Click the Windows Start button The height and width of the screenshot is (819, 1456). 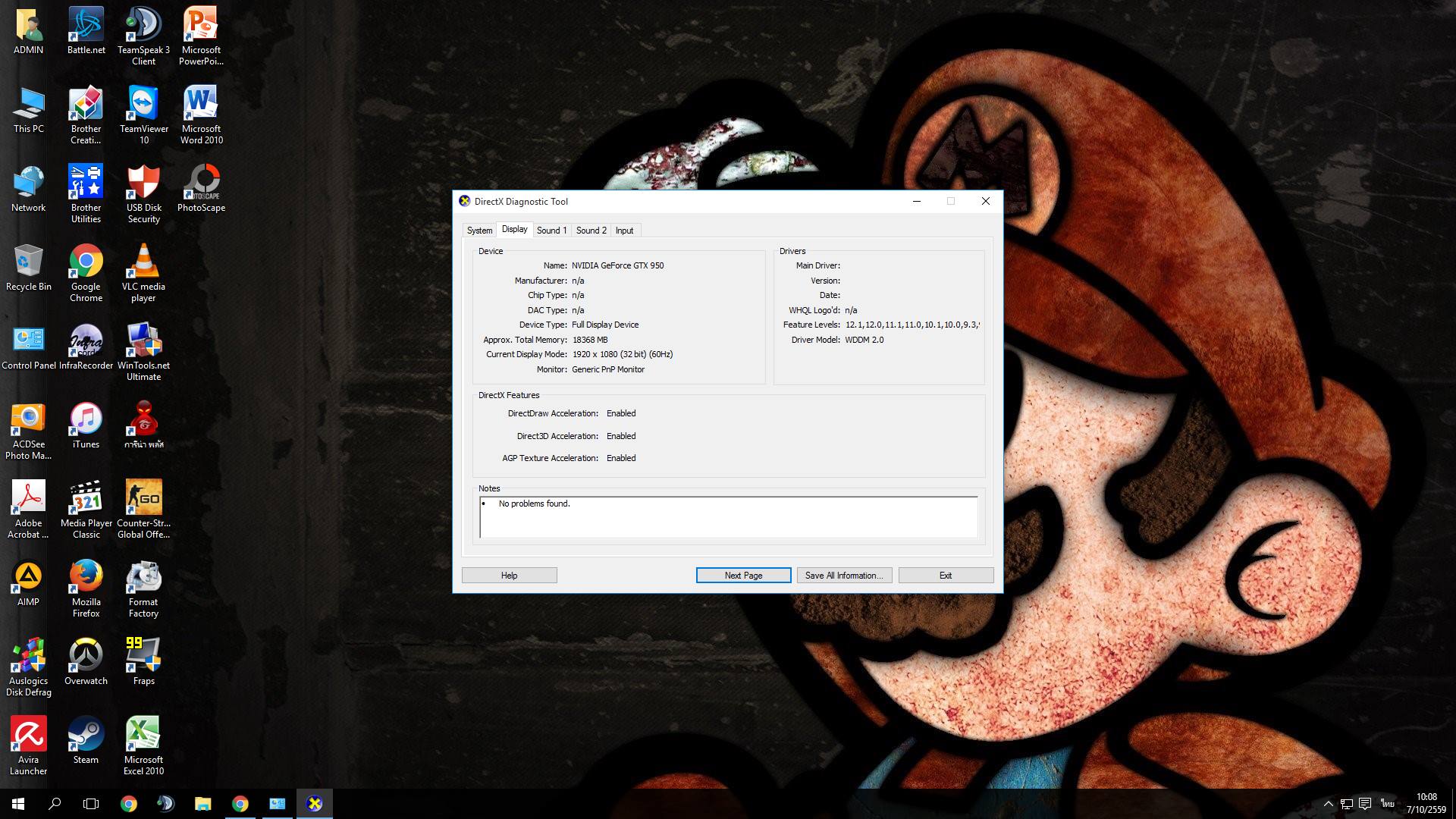tap(18, 804)
